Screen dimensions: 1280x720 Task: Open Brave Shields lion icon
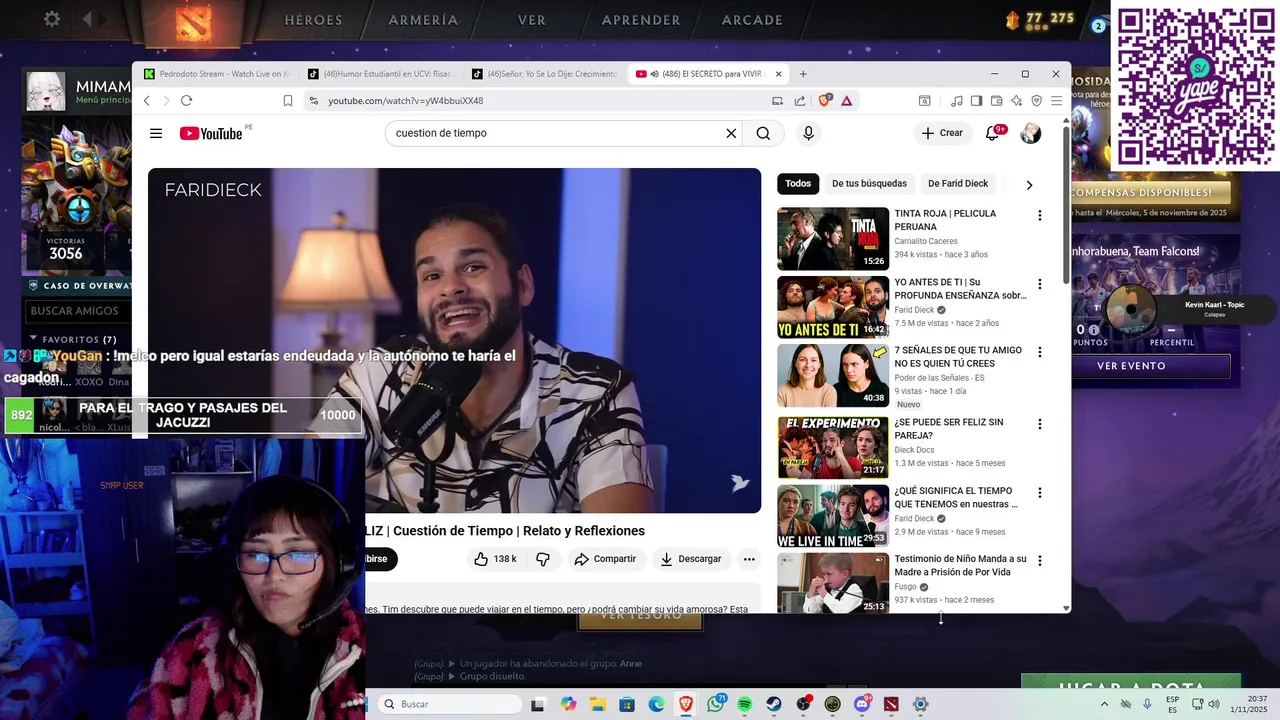click(825, 100)
